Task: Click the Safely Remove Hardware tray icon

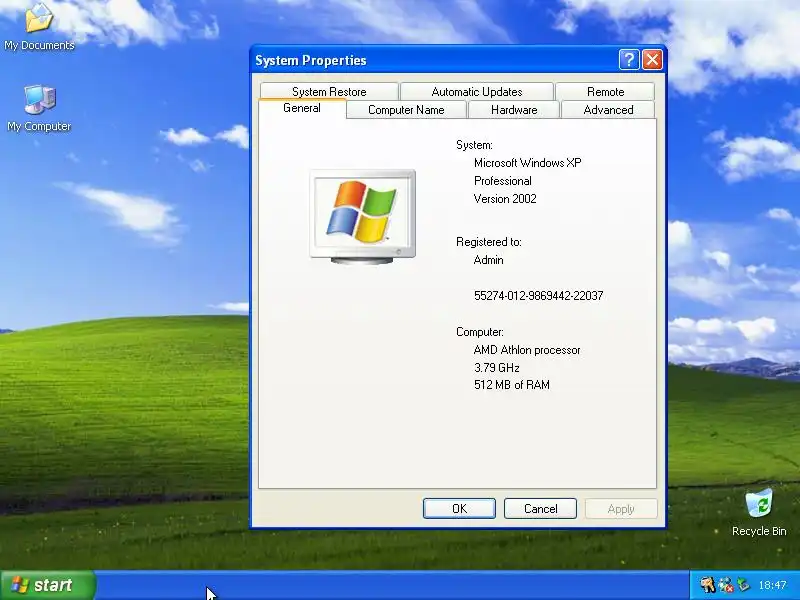Action: 743,584
